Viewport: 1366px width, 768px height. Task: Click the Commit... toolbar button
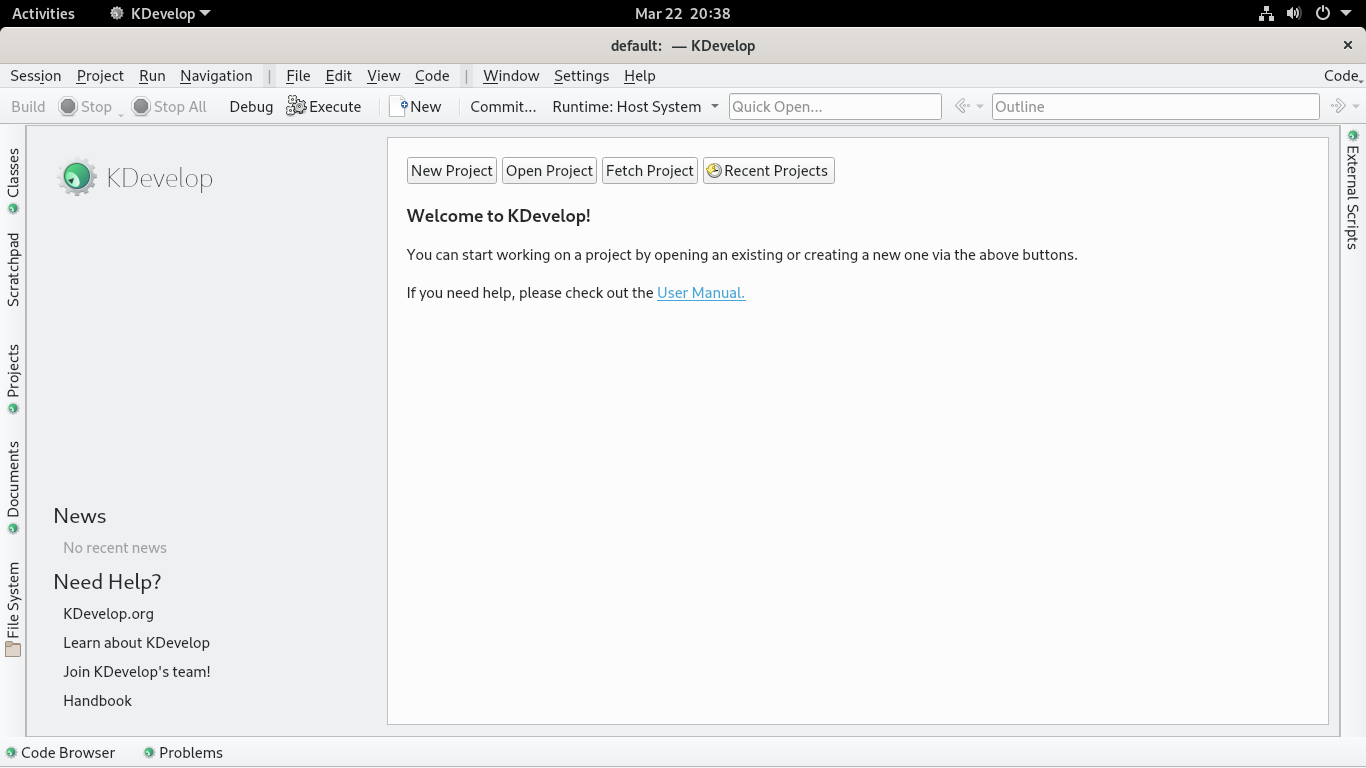[x=503, y=106]
